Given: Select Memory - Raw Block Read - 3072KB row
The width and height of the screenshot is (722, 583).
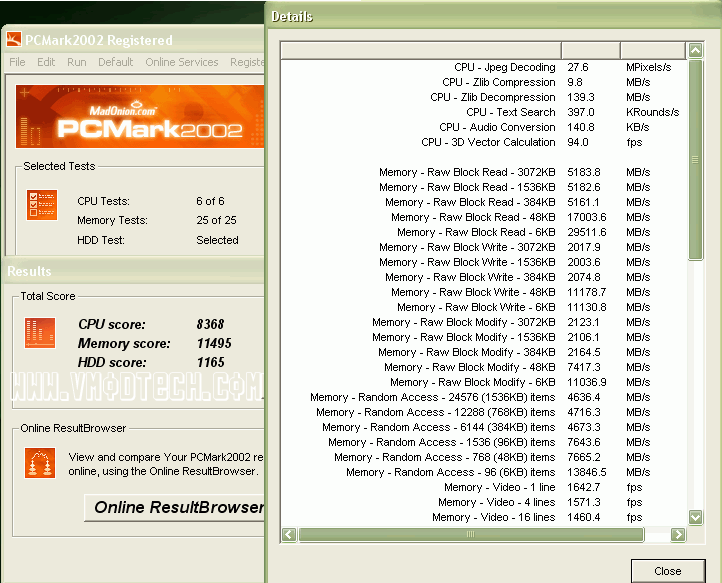Looking at the screenshot, I should click(483, 172).
